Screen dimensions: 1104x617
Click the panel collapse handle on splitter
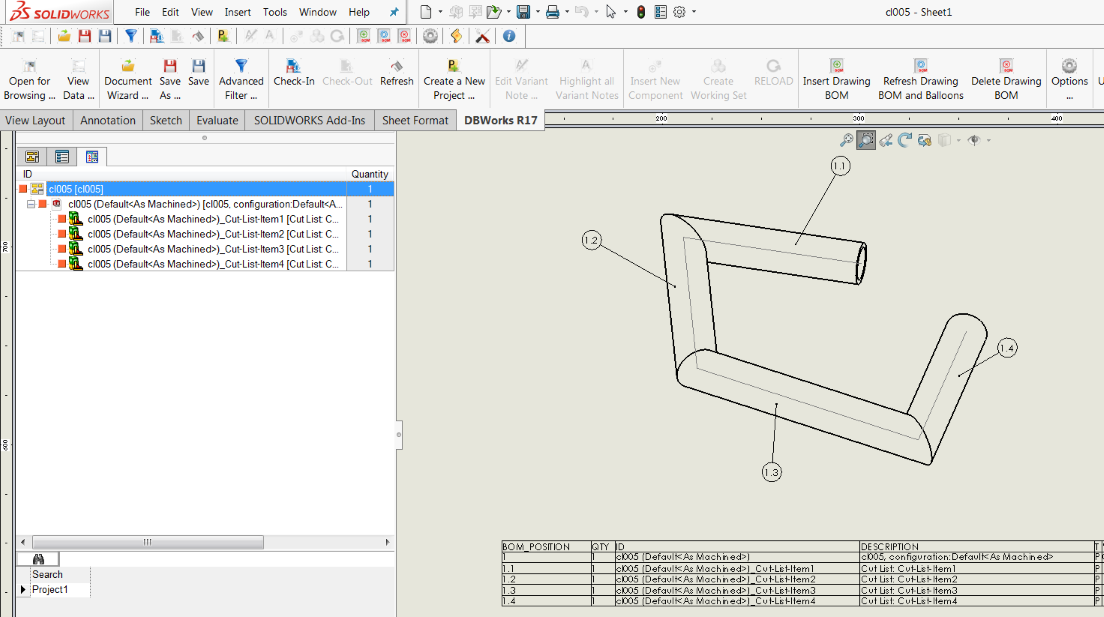click(x=399, y=435)
